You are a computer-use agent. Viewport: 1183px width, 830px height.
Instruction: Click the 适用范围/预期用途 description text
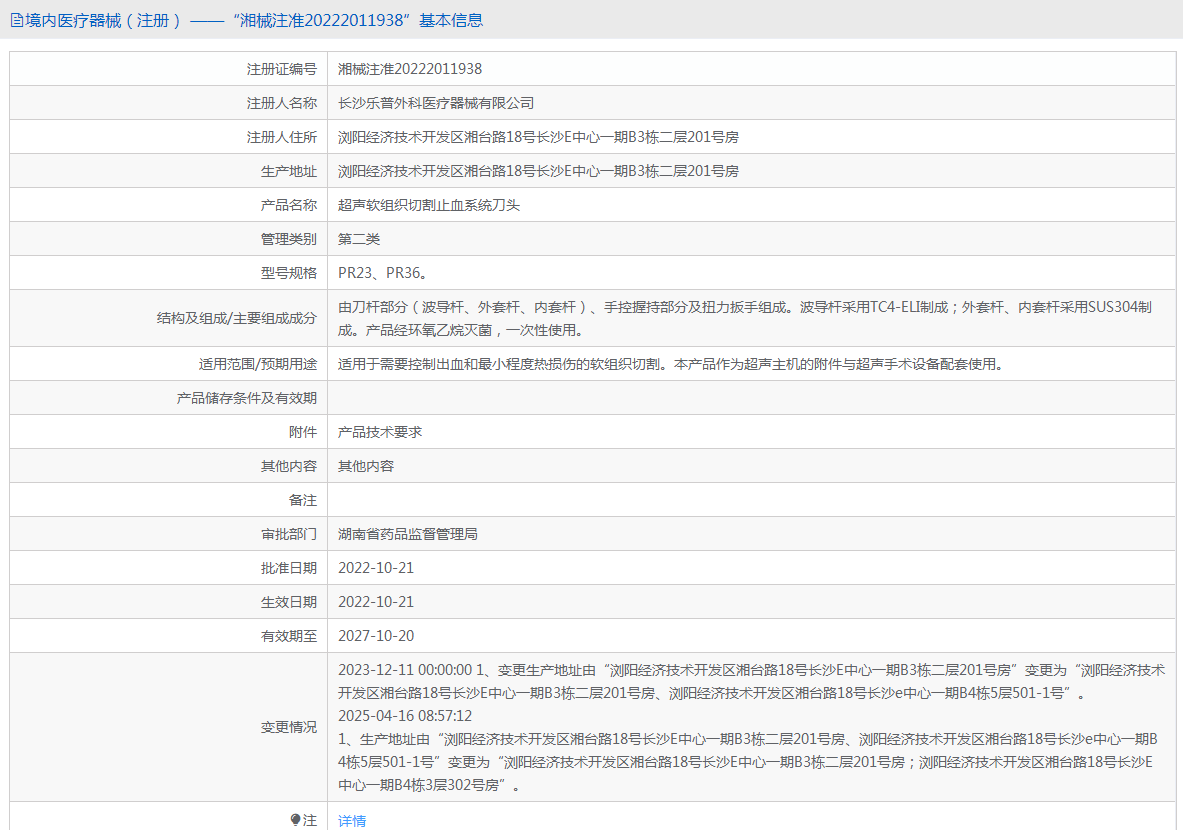click(670, 364)
